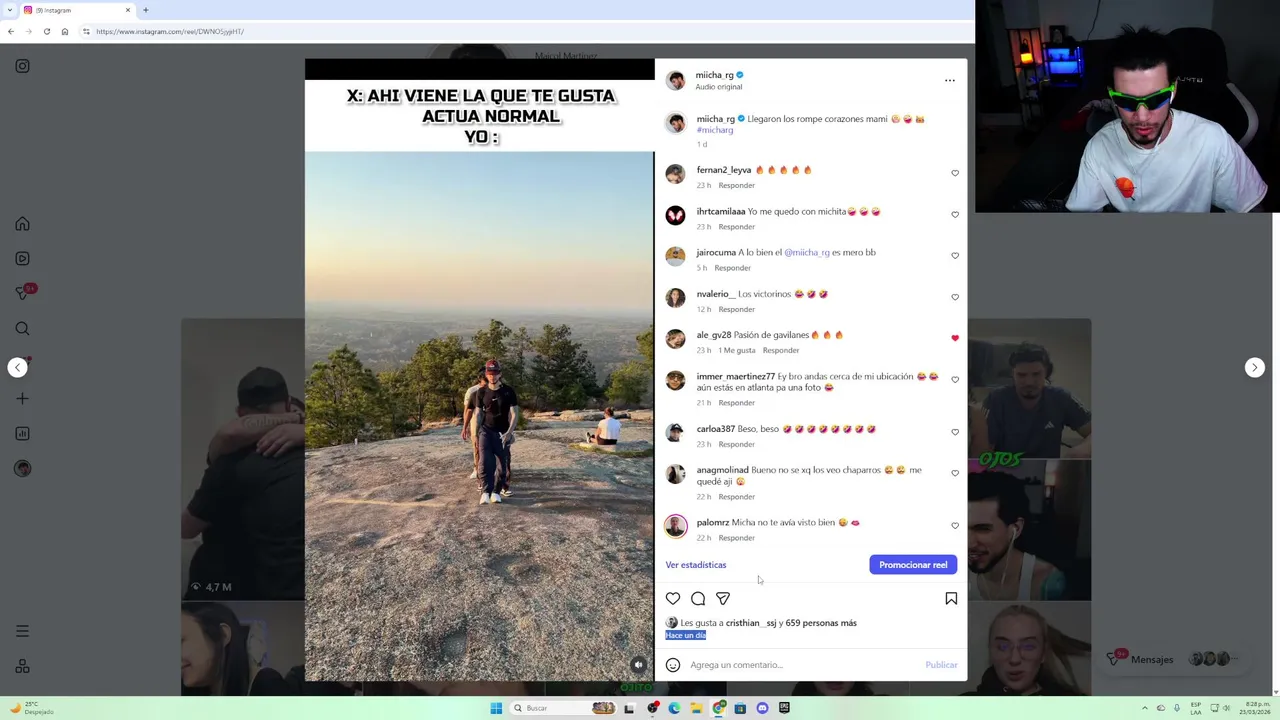The image size is (1280, 720).
Task: Share the reel with the paper plane icon
Action: pos(723,598)
